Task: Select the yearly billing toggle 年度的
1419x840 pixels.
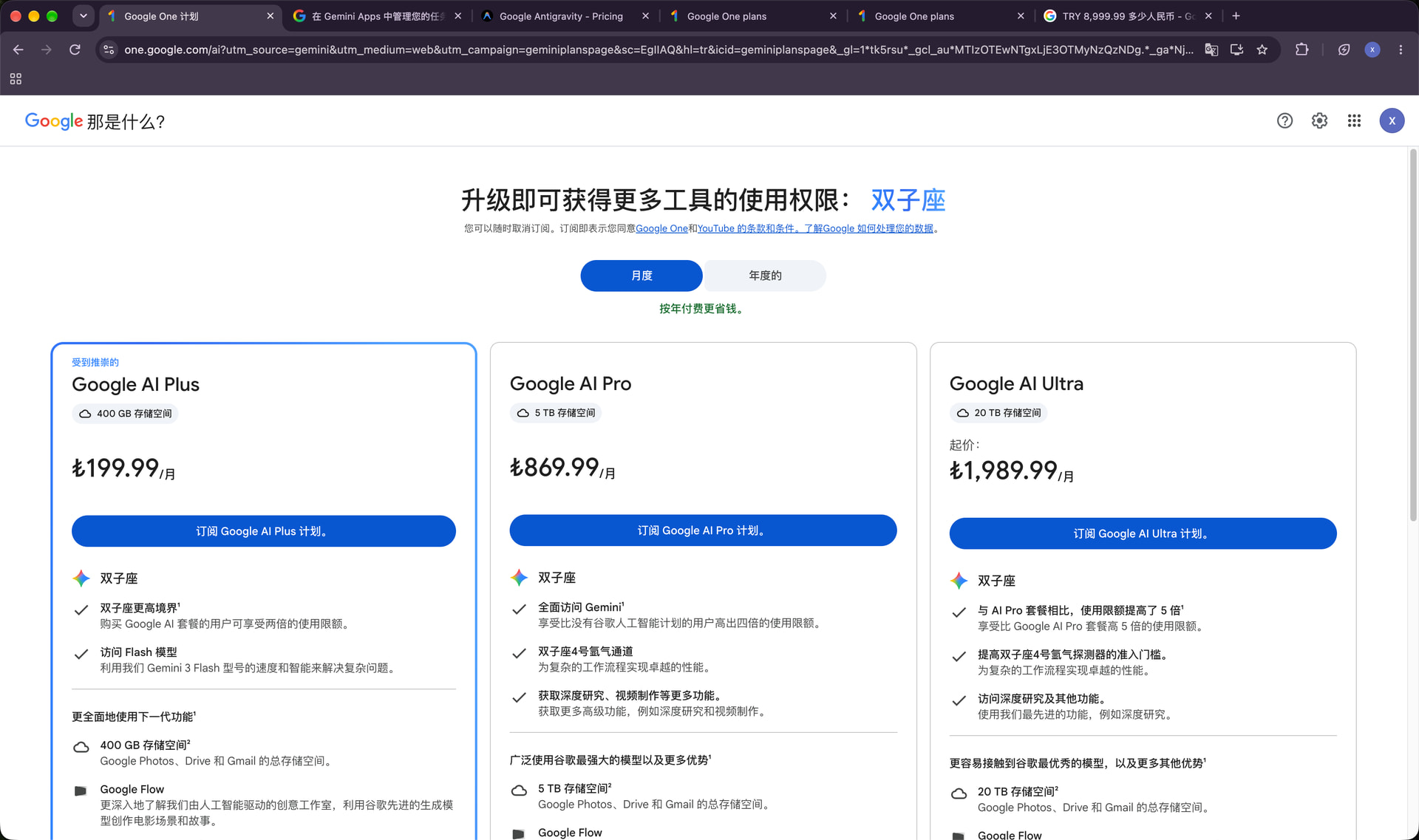Action: [765, 276]
